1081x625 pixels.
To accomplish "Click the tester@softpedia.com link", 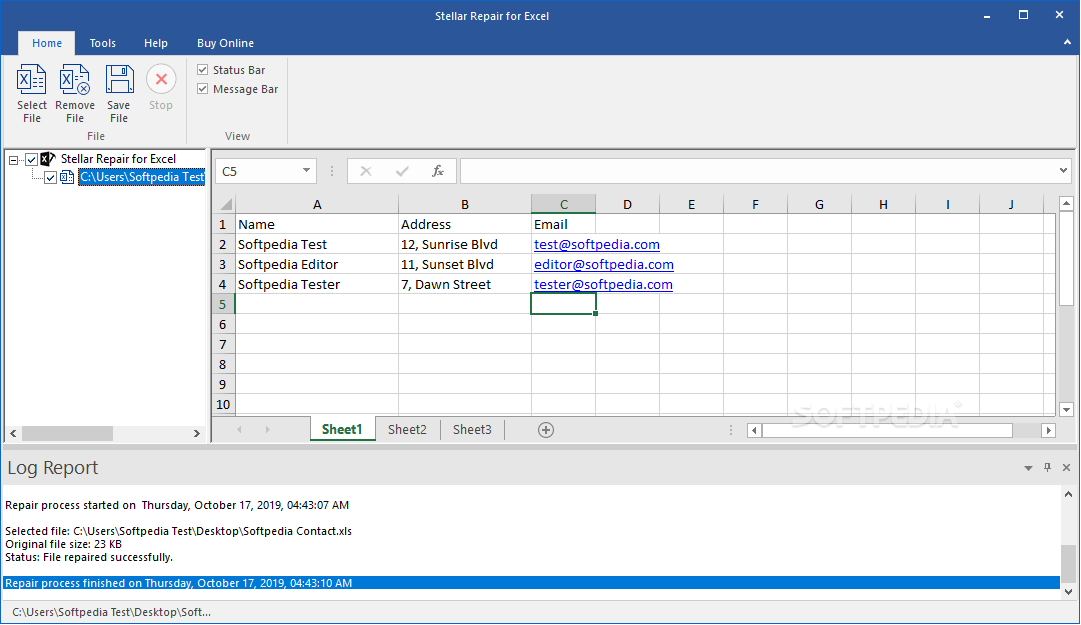I will pos(603,285).
